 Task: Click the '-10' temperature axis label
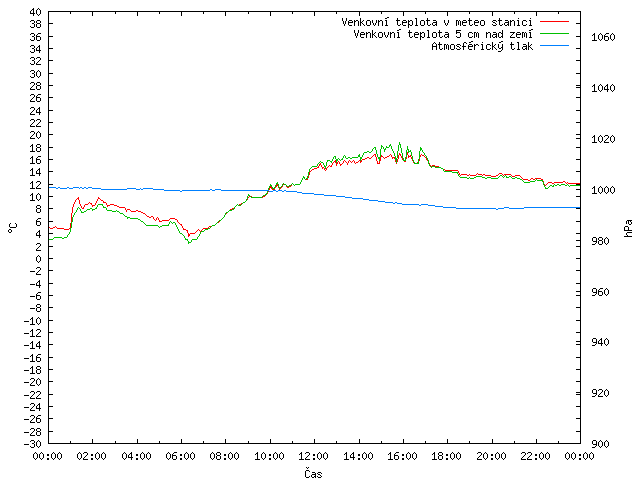coord(33,321)
